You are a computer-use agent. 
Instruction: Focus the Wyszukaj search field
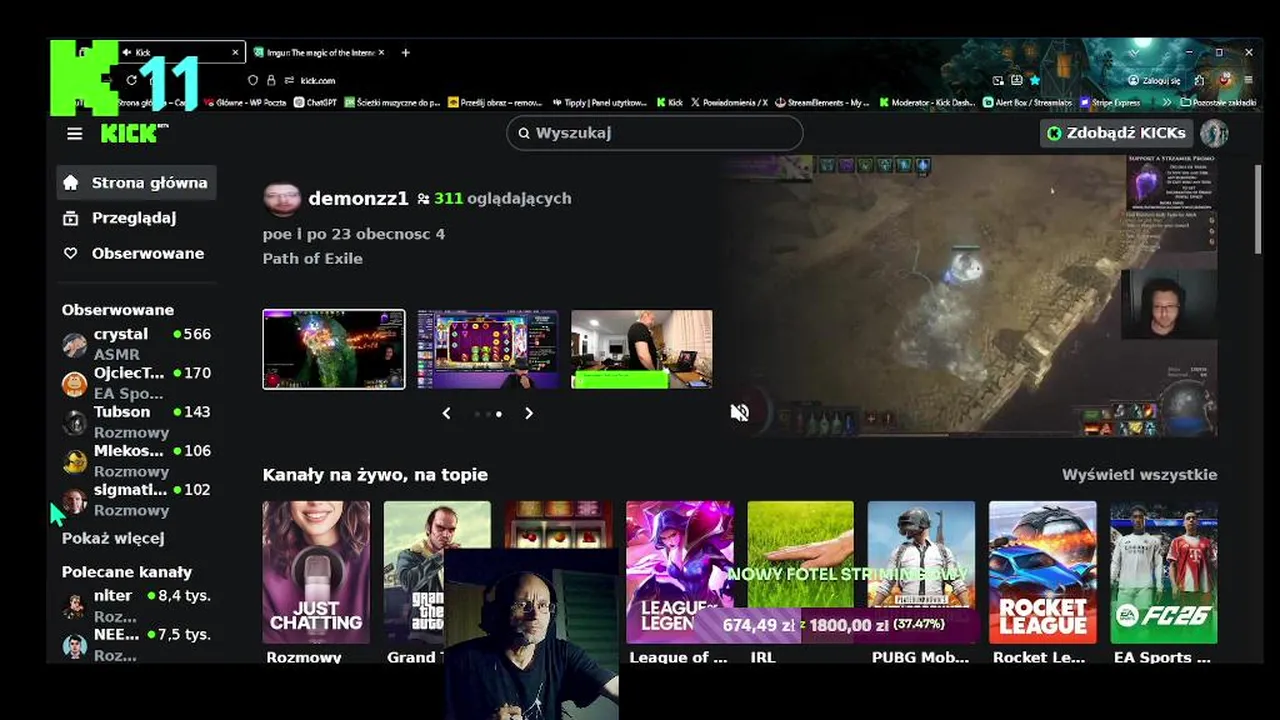point(655,133)
